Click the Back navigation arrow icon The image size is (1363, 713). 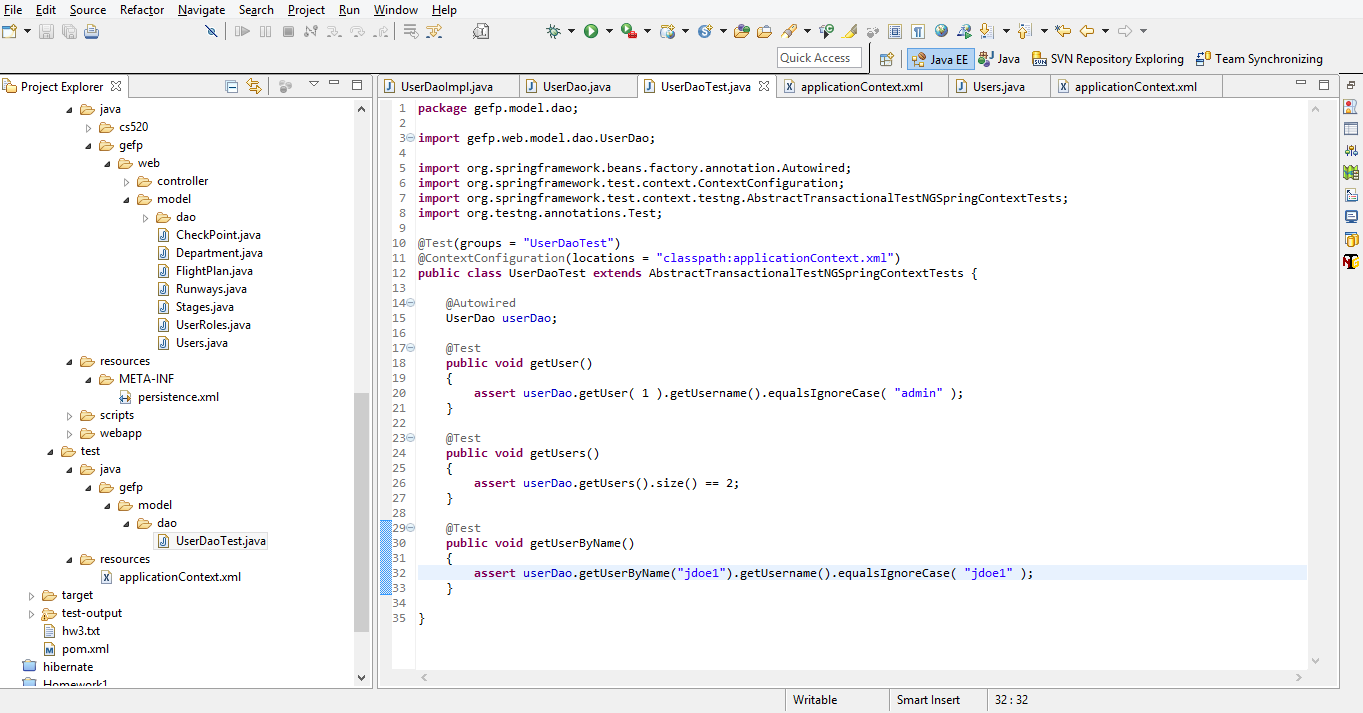(x=1087, y=32)
